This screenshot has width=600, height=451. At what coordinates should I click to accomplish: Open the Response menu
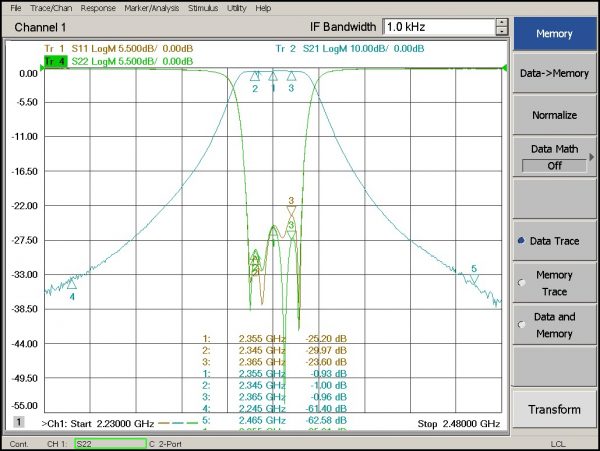pos(98,8)
